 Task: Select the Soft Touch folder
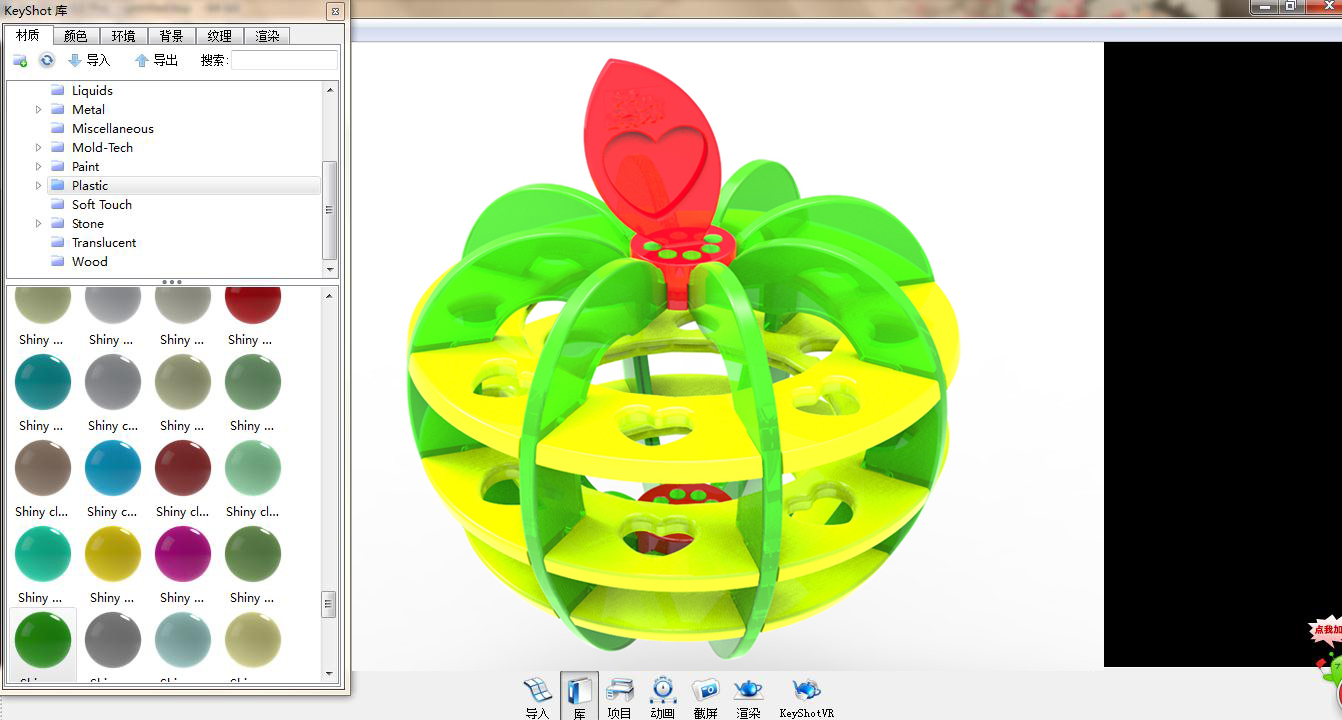102,205
